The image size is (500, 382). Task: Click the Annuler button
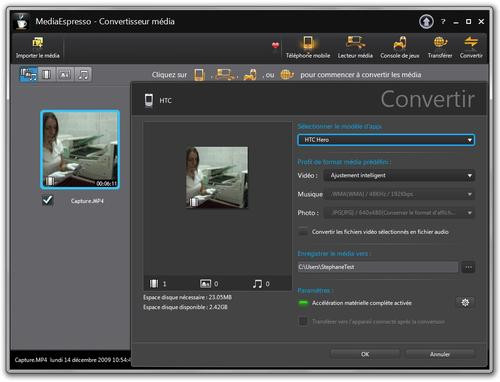click(x=440, y=354)
